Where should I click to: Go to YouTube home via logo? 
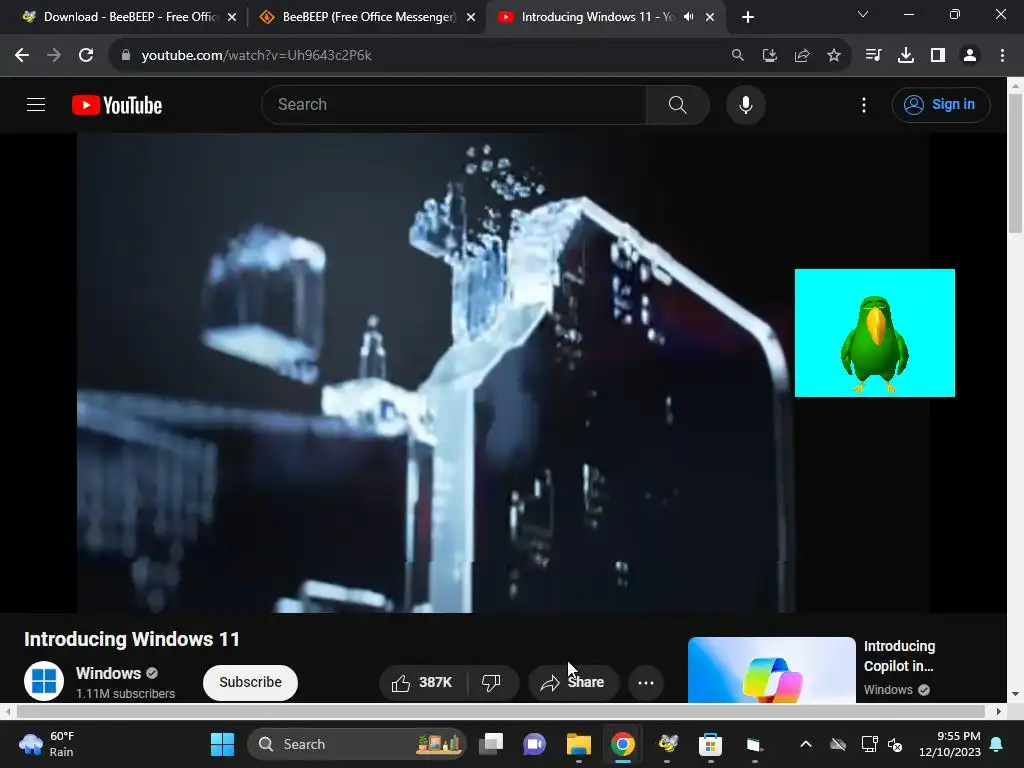point(117,105)
